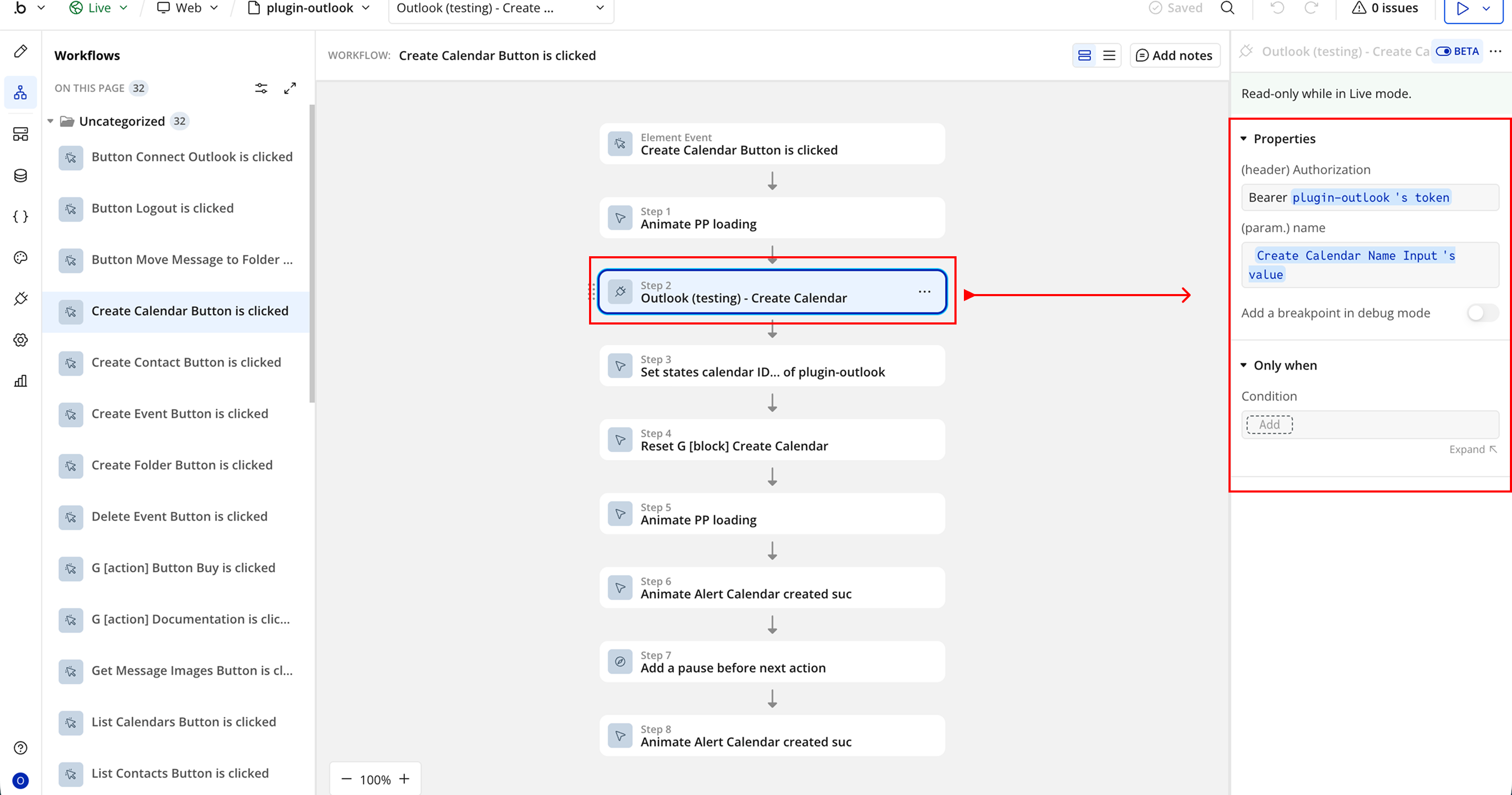Open the Plugins plug icon in sidebar
Image resolution: width=1512 pixels, height=795 pixels.
click(20, 299)
